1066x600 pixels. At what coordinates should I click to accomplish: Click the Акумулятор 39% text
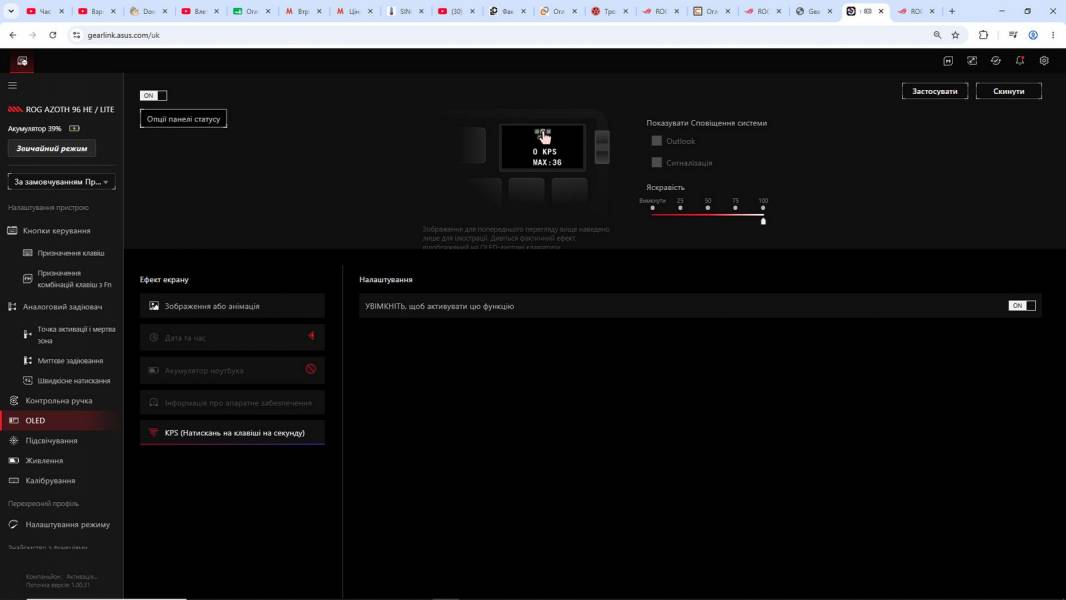[35, 128]
